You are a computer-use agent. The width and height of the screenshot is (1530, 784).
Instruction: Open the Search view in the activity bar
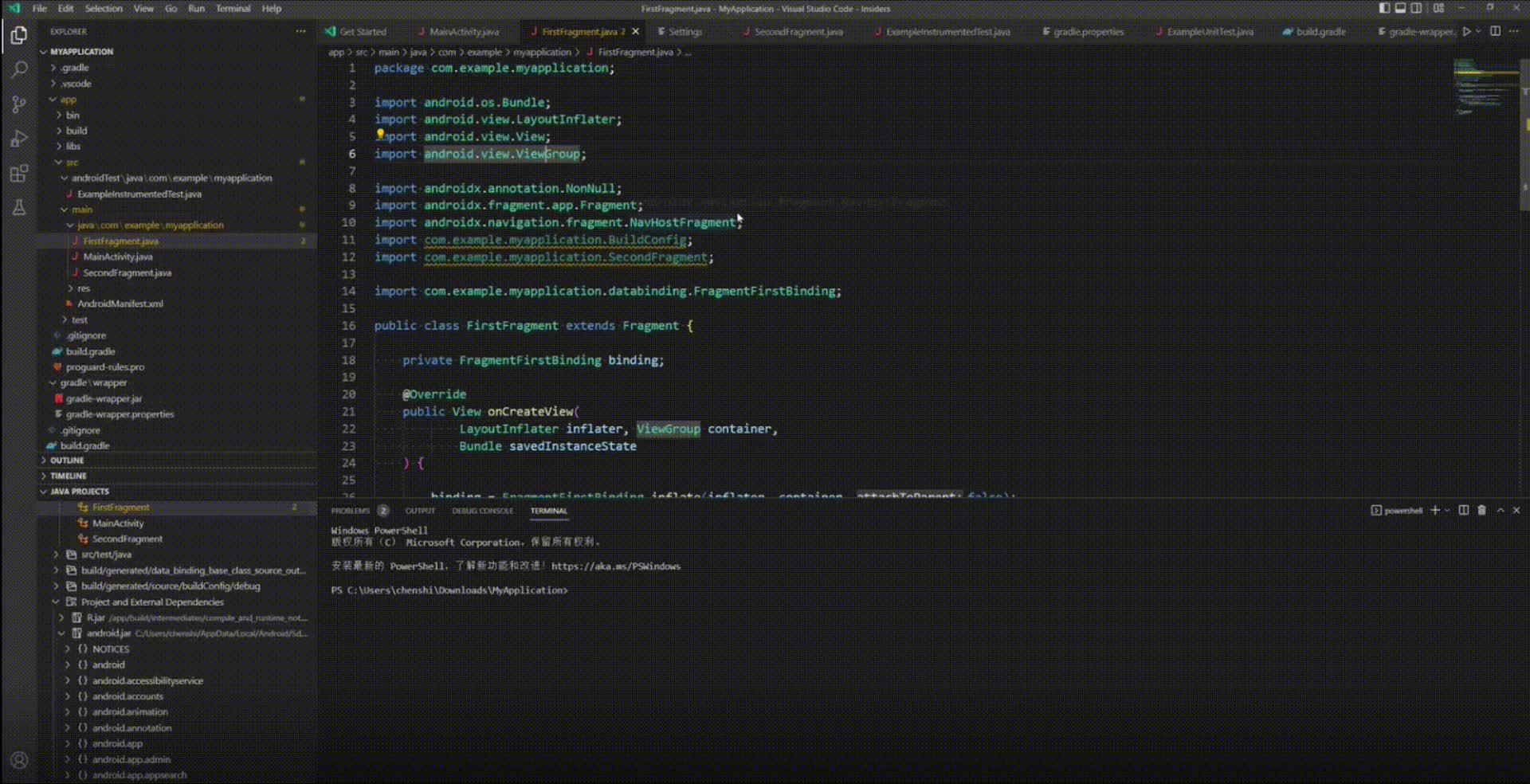[x=19, y=70]
